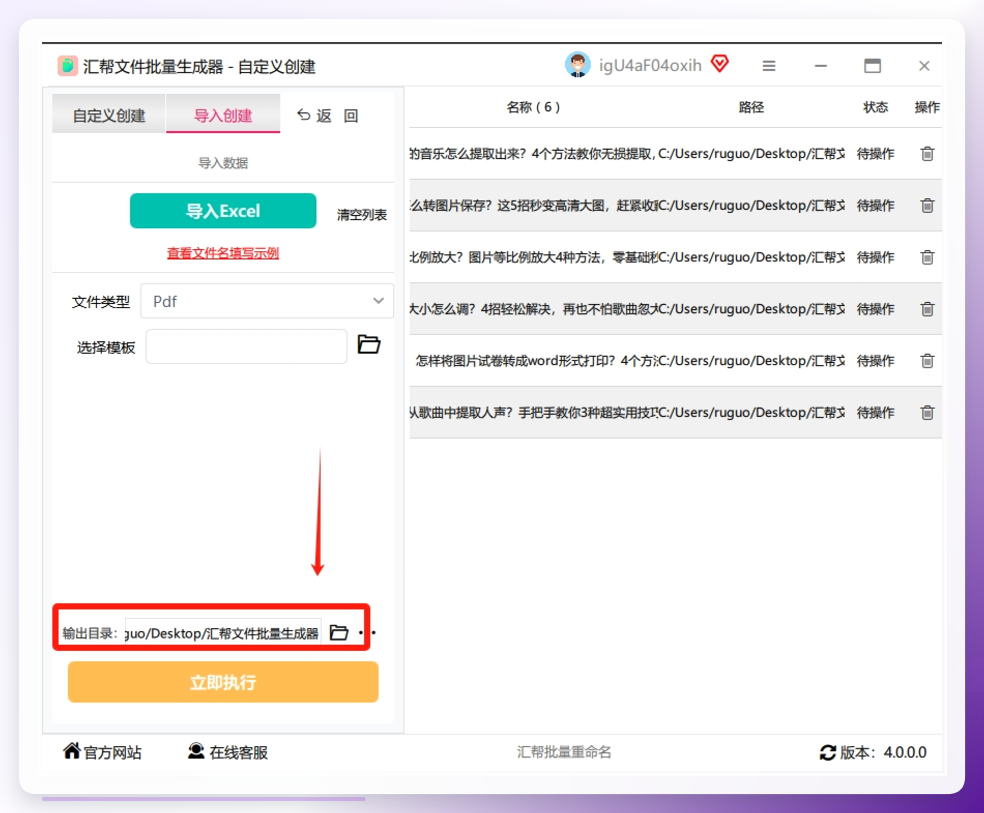Viewport: 984px width, 813px height.
Task: Click the 状态 column header
Action: coord(875,107)
